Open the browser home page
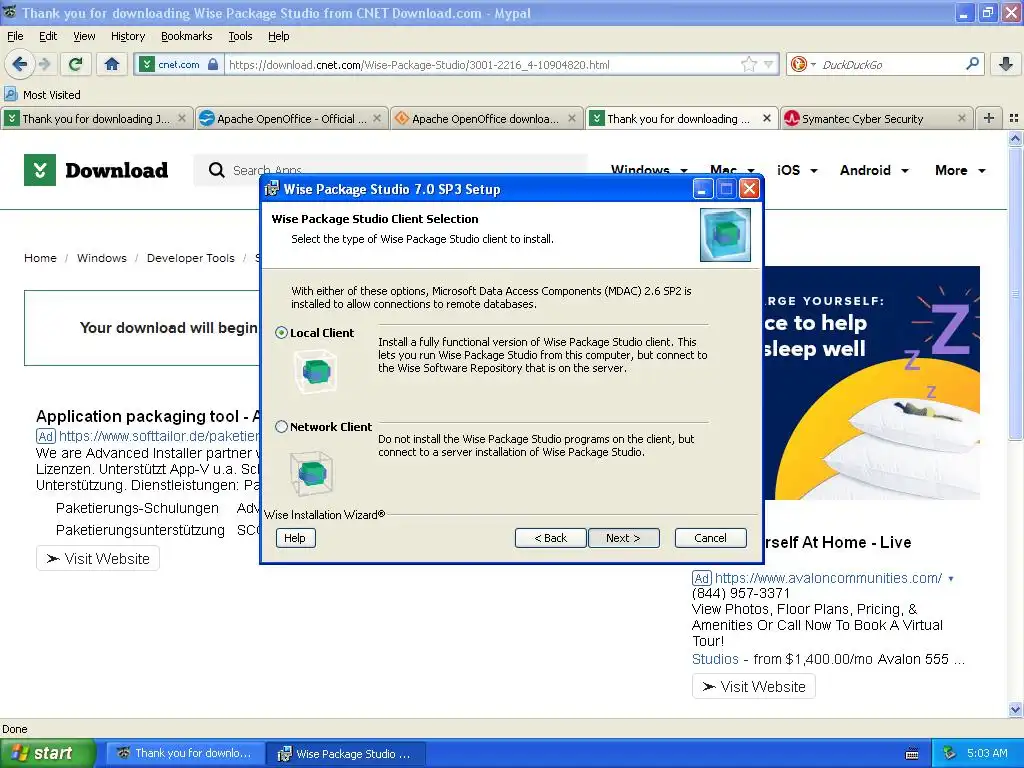 click(x=112, y=64)
